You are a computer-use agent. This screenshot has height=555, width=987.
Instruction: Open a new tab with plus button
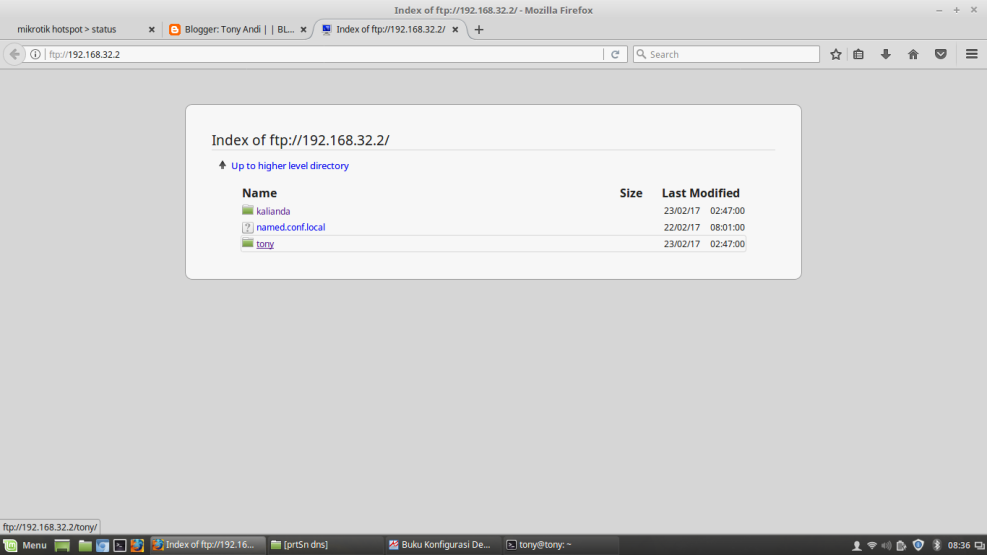479,30
